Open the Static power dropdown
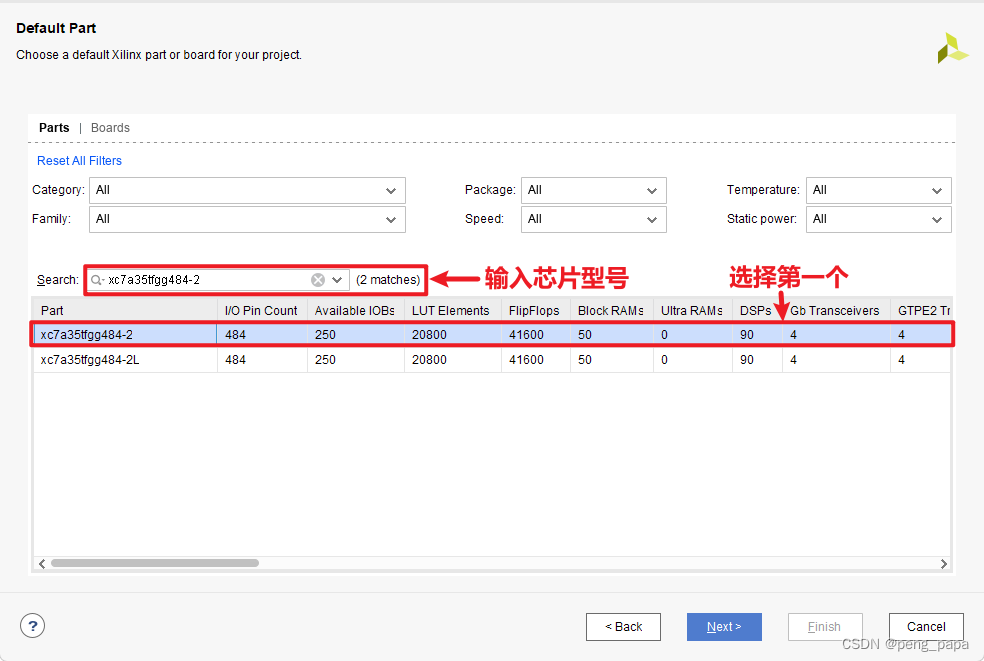The image size is (984, 661). pyautogui.click(x=879, y=220)
